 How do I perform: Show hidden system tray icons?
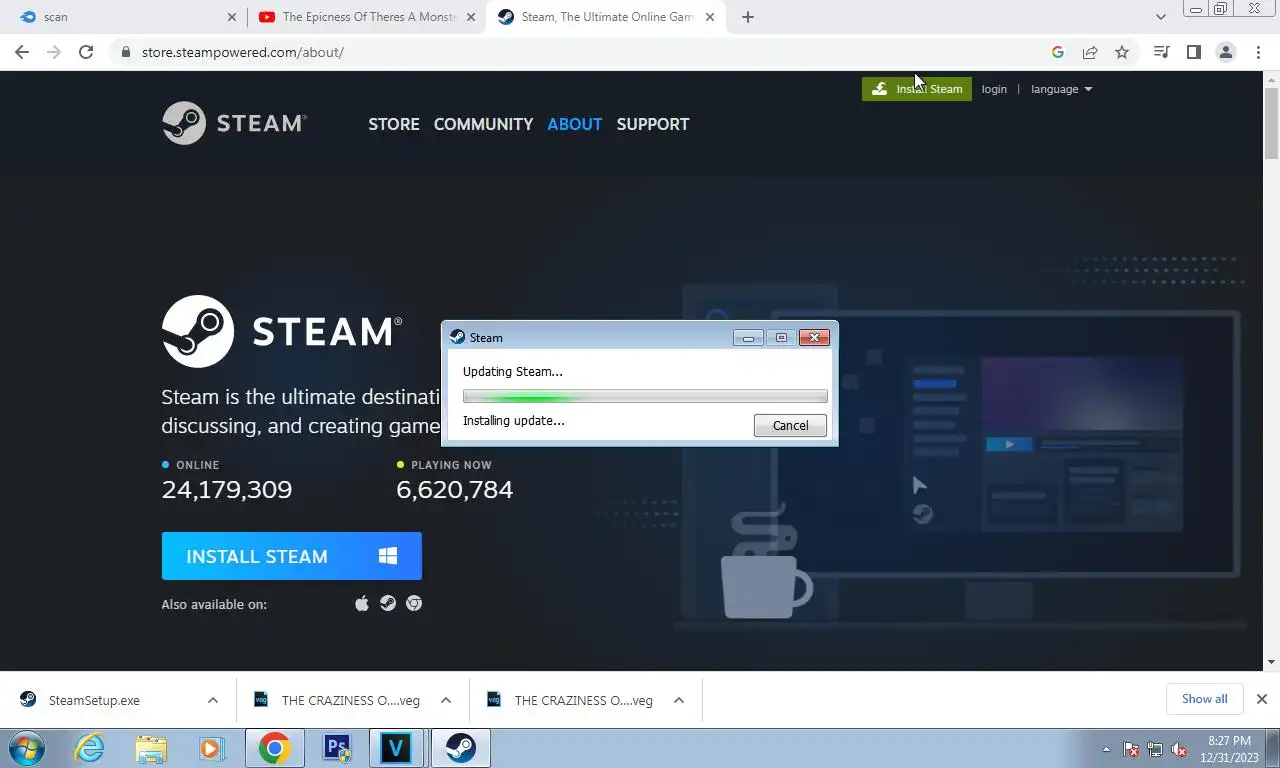click(x=1106, y=749)
